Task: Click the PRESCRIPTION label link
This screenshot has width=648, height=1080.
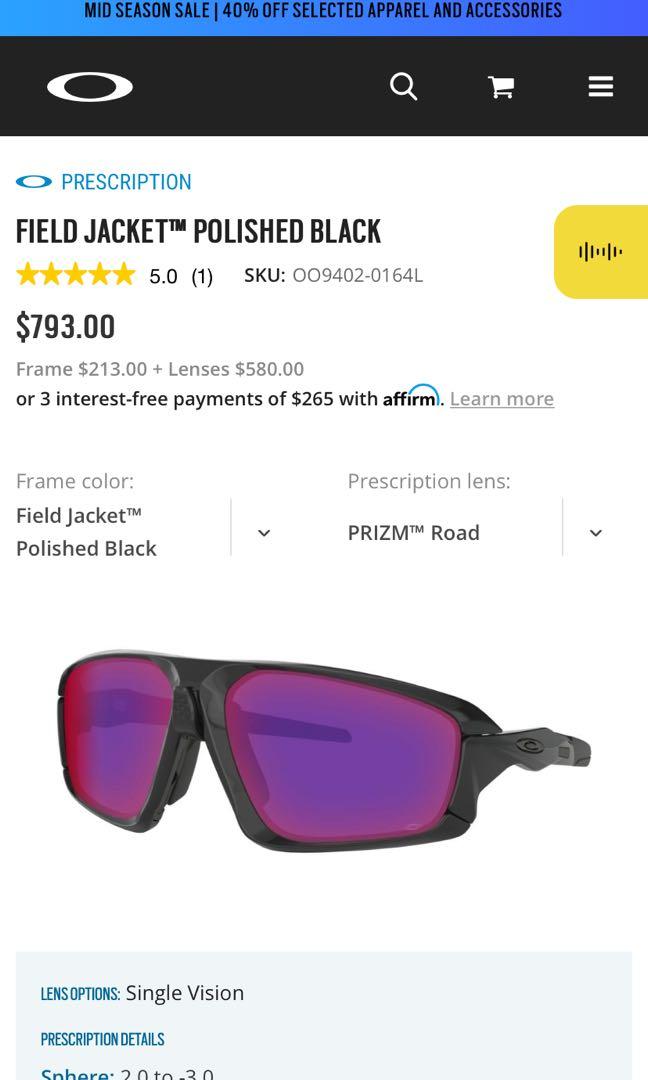Action: (x=126, y=182)
